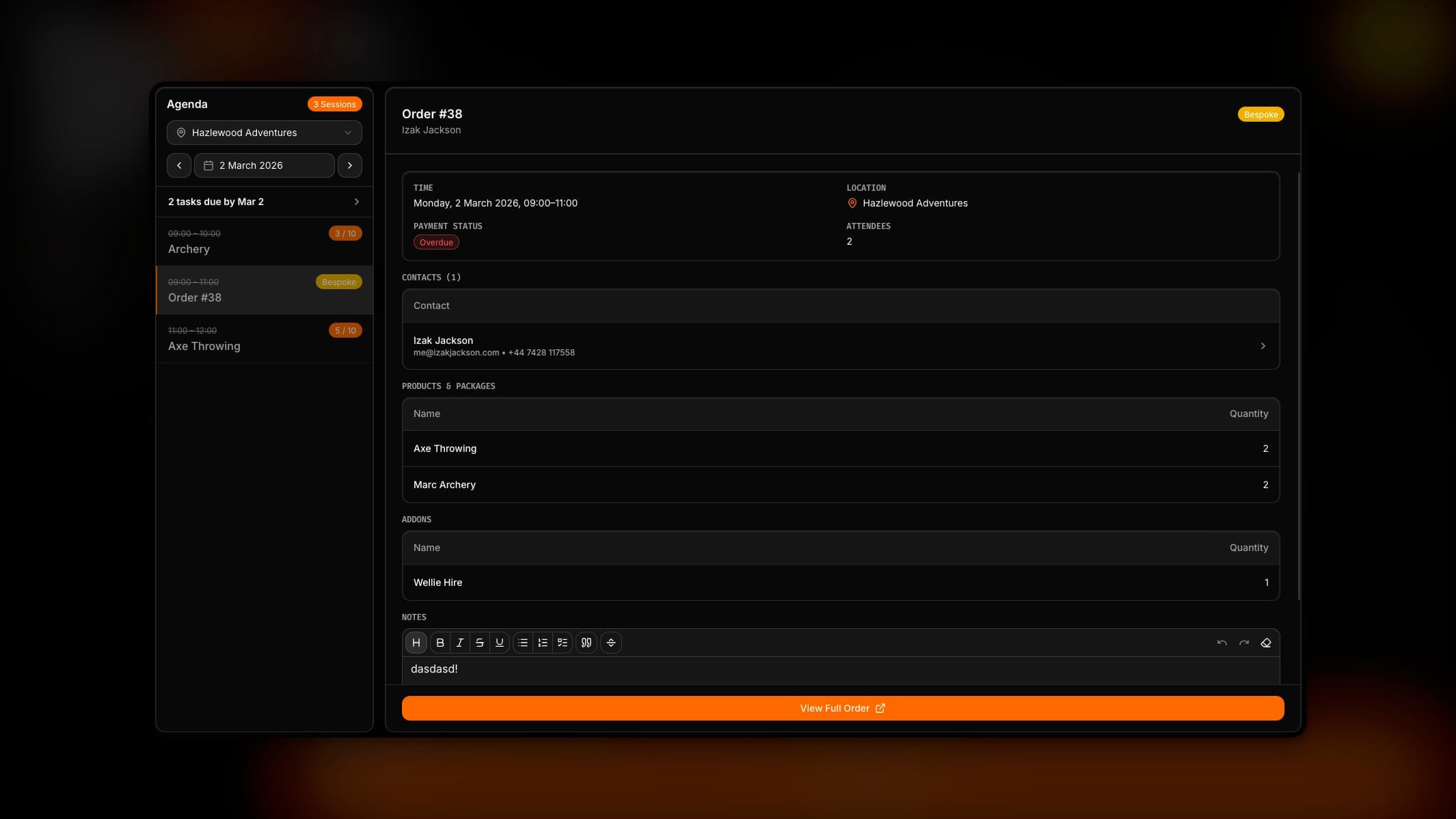Undo last change in notes
Screen dimensions: 1456x819
pyautogui.click(x=1222, y=643)
